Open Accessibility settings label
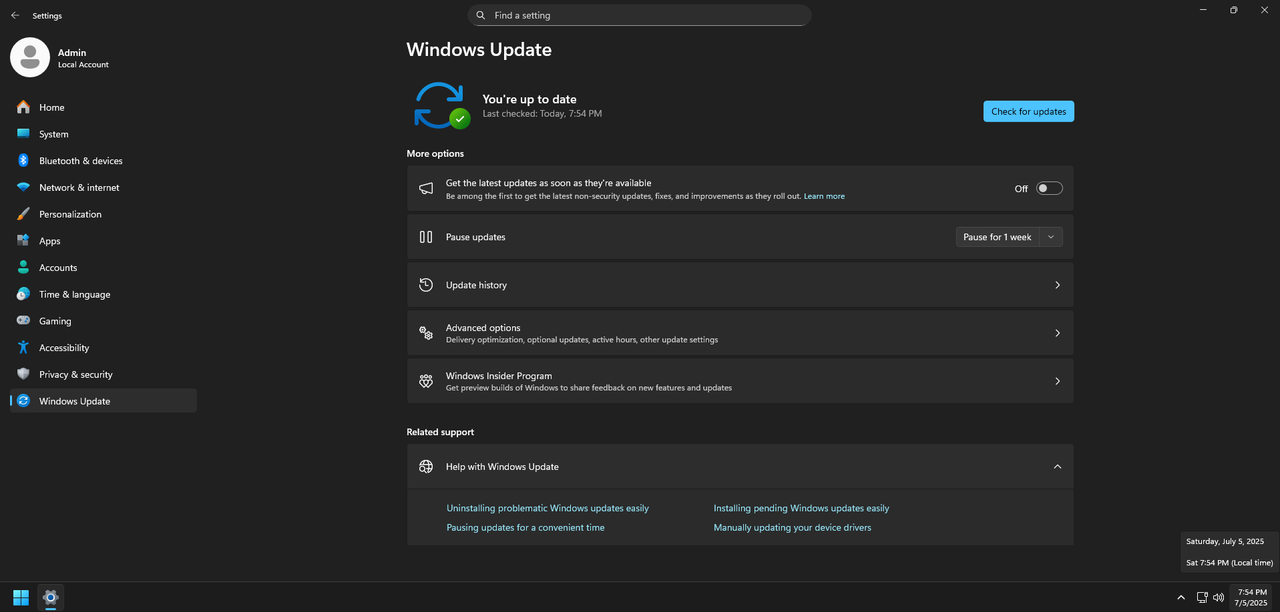The height and width of the screenshot is (612, 1280). click(64, 348)
